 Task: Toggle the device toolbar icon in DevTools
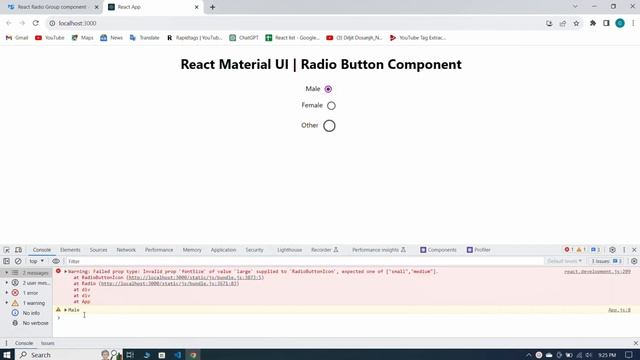18,250
